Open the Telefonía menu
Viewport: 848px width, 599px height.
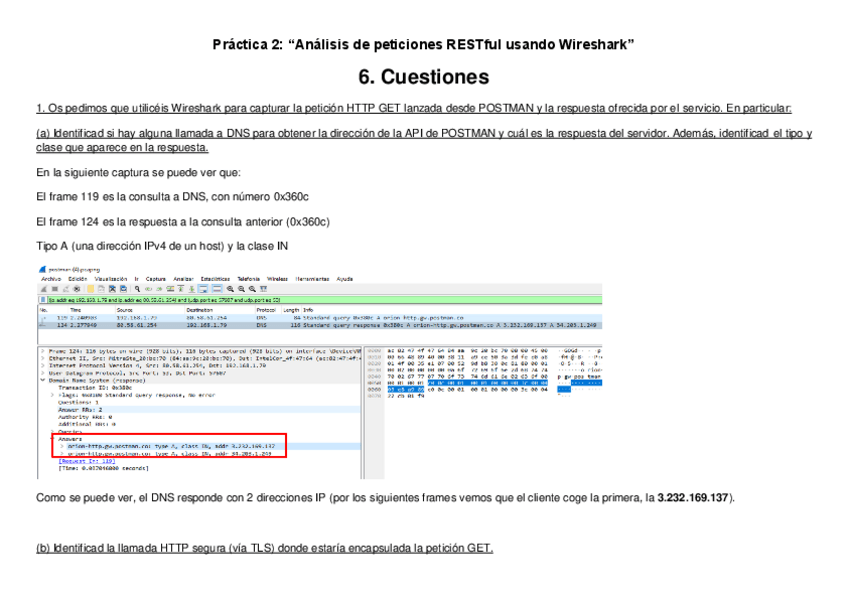coord(249,279)
